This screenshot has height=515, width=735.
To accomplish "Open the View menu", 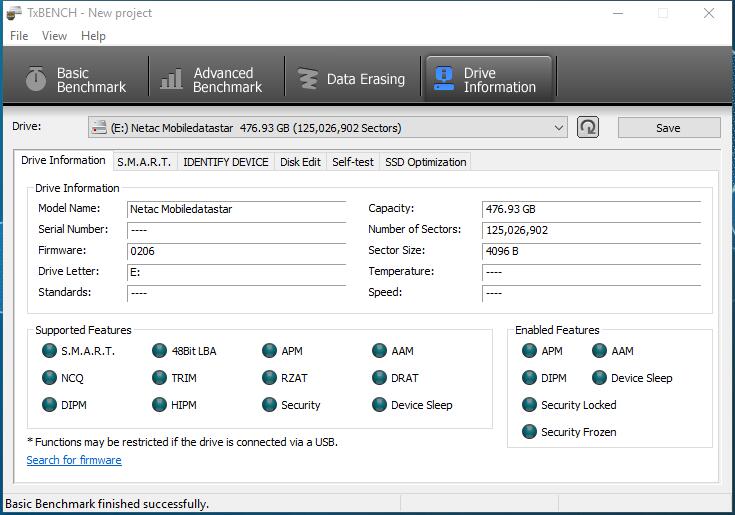I will [x=54, y=36].
